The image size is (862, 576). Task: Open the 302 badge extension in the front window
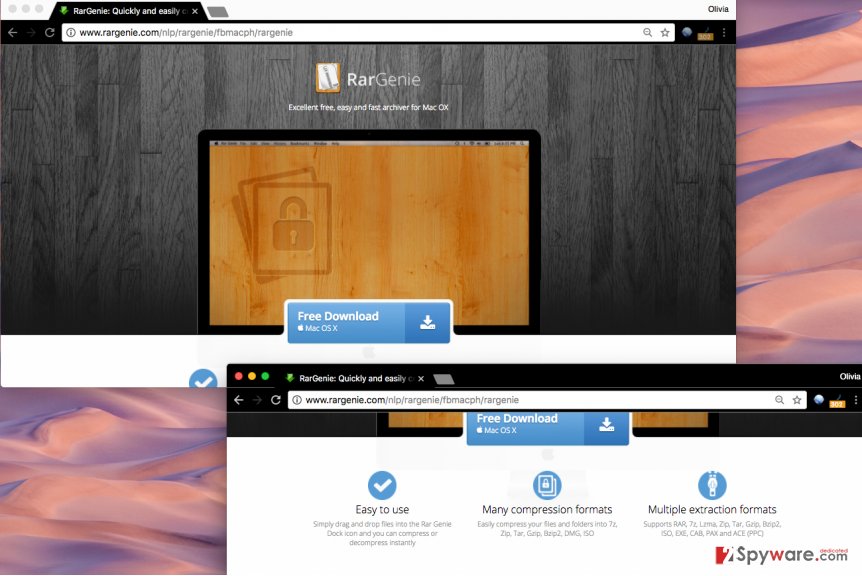coord(837,401)
